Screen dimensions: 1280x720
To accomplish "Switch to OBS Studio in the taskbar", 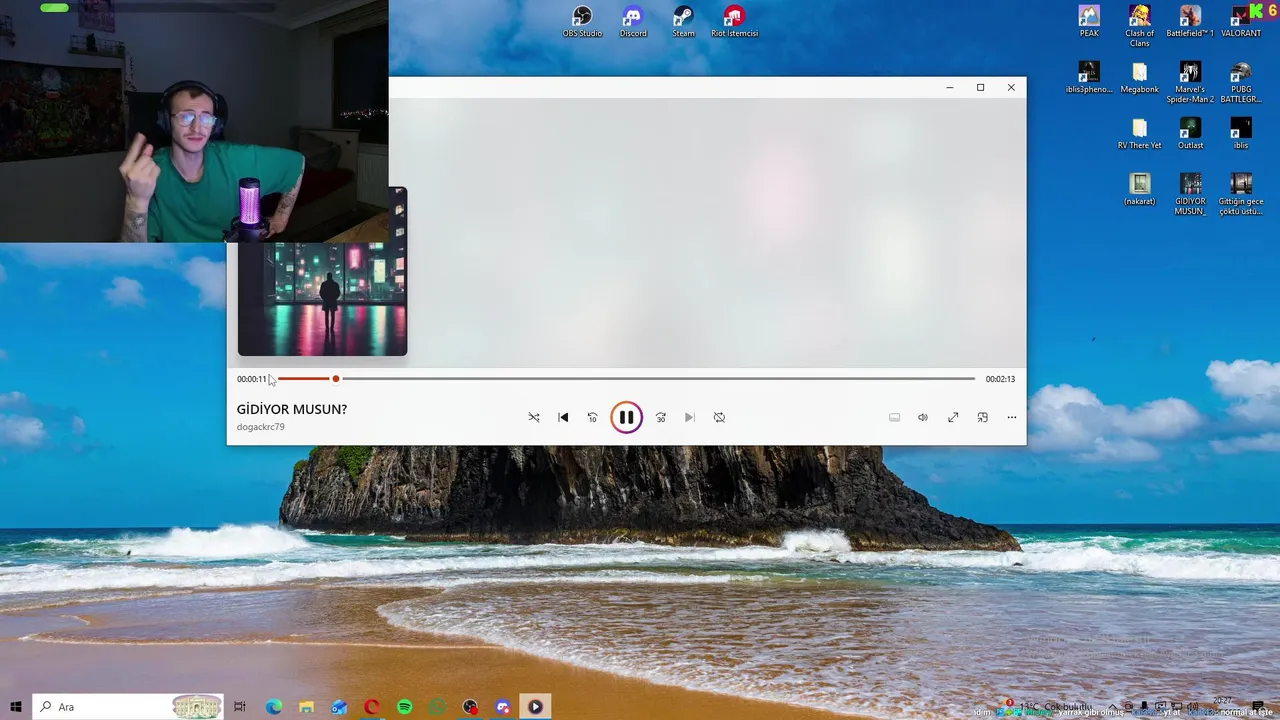I will tap(470, 707).
